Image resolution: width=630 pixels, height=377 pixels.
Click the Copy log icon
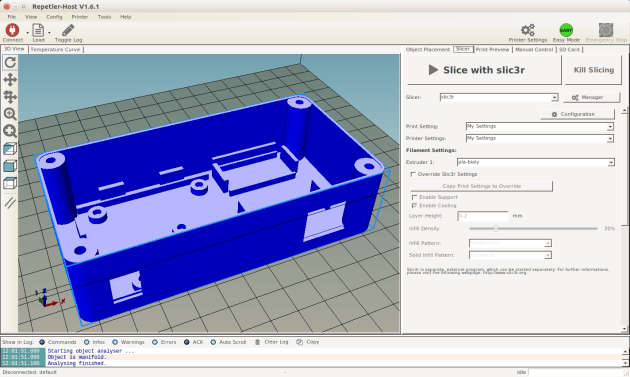click(x=299, y=342)
